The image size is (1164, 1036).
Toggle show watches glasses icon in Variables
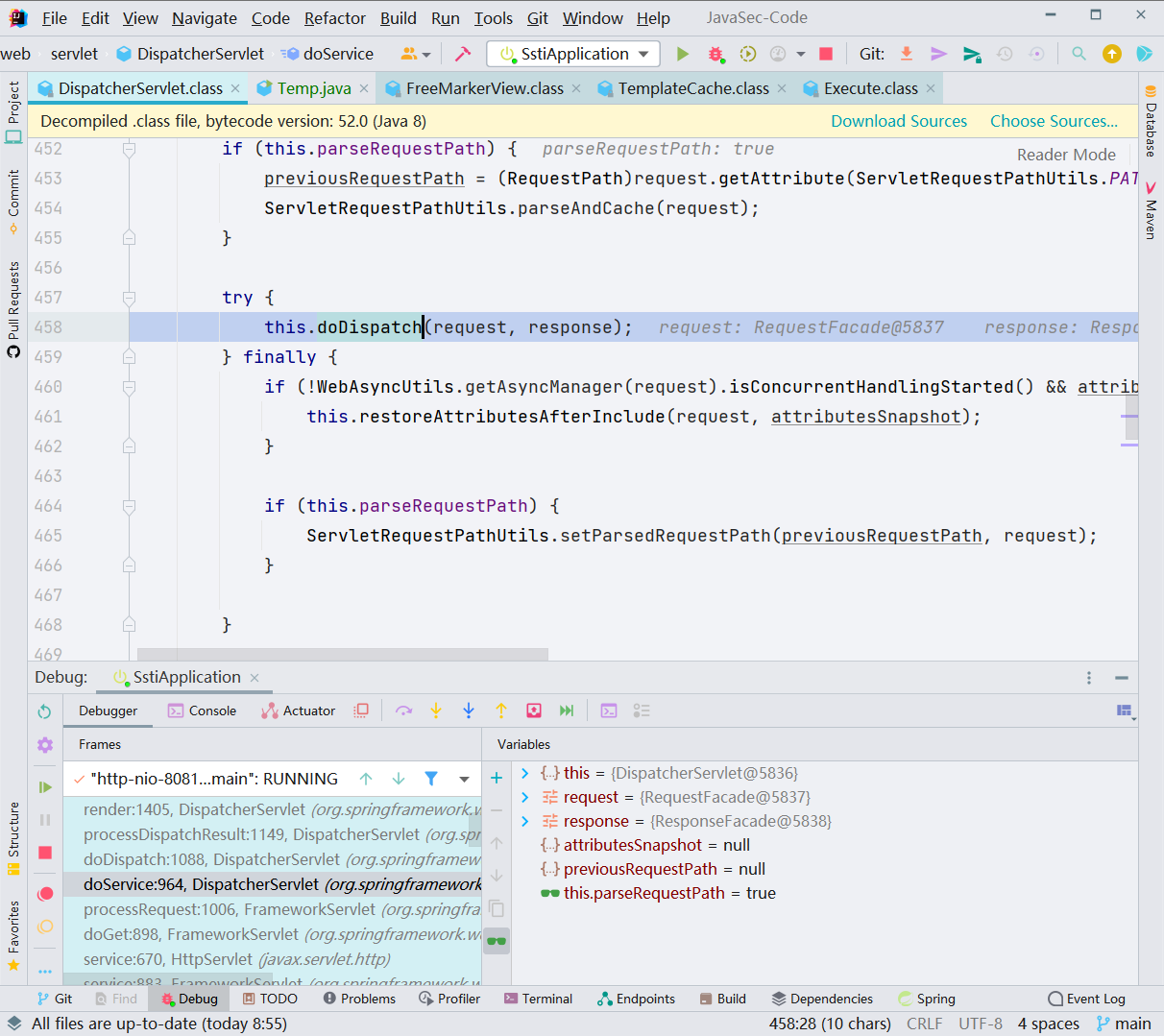(x=497, y=940)
